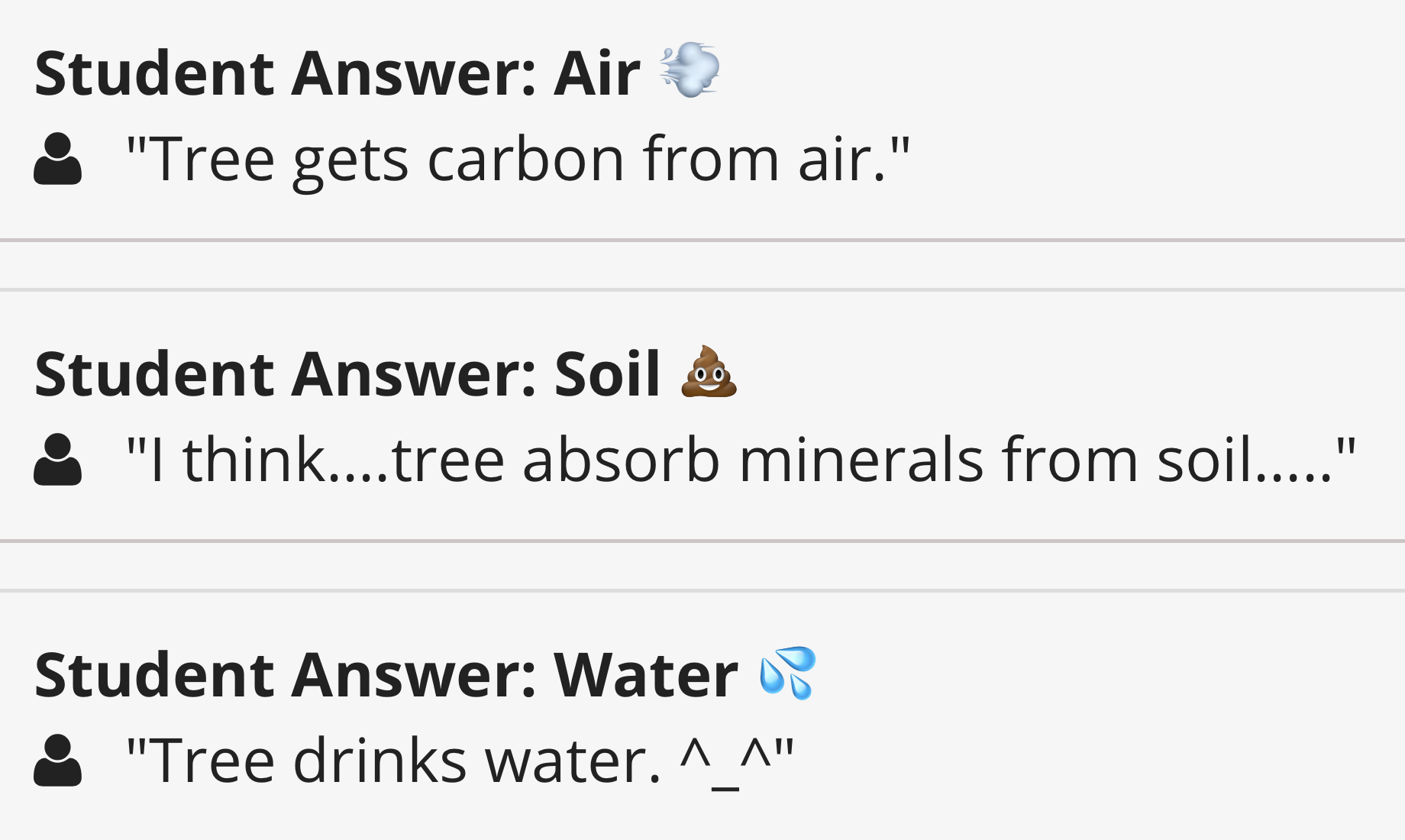The height and width of the screenshot is (840, 1405).
Task: Select the user avatar beside the Tree drinks quote
Action: pos(57,761)
